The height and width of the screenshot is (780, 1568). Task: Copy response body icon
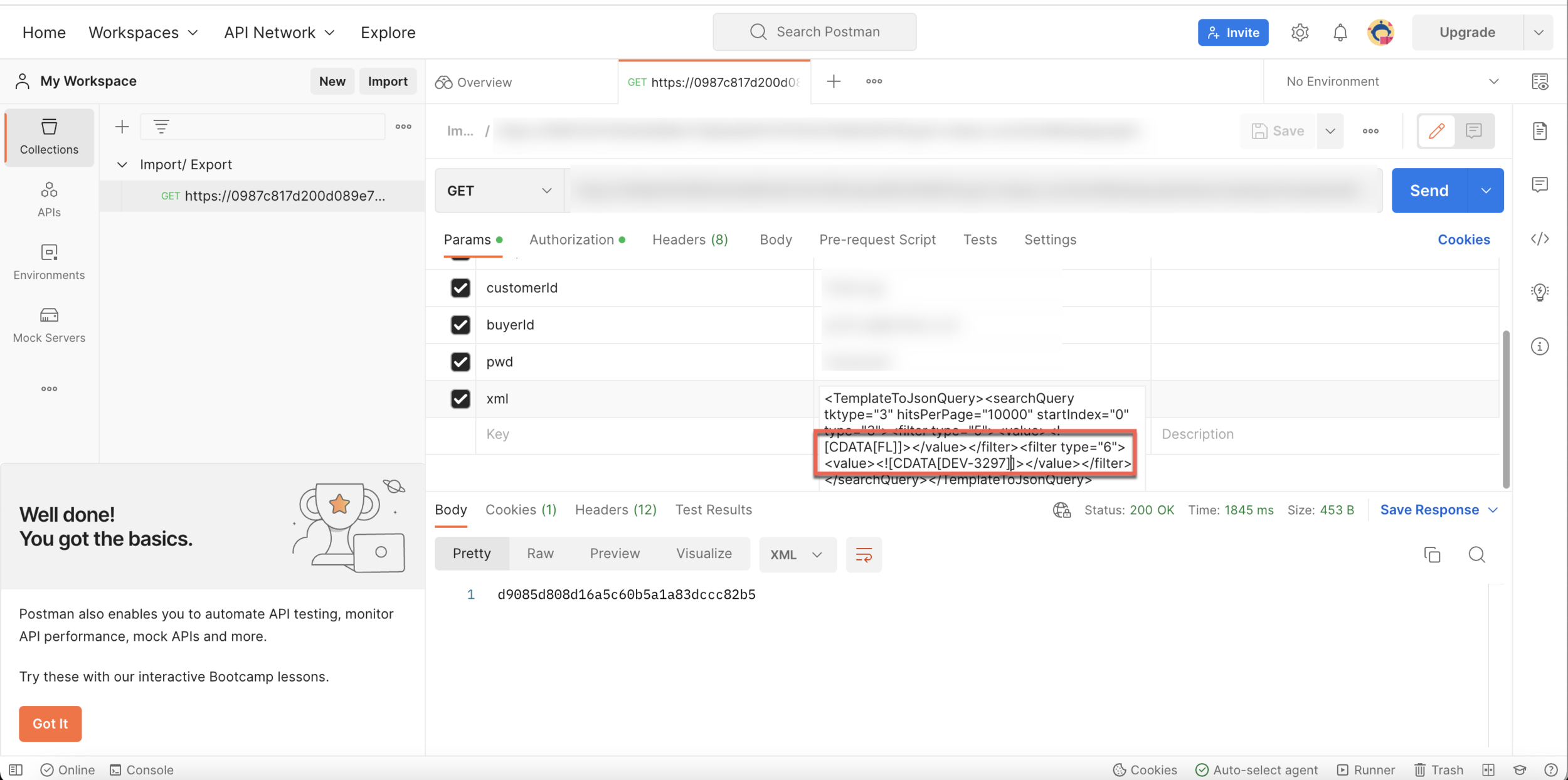tap(1432, 554)
